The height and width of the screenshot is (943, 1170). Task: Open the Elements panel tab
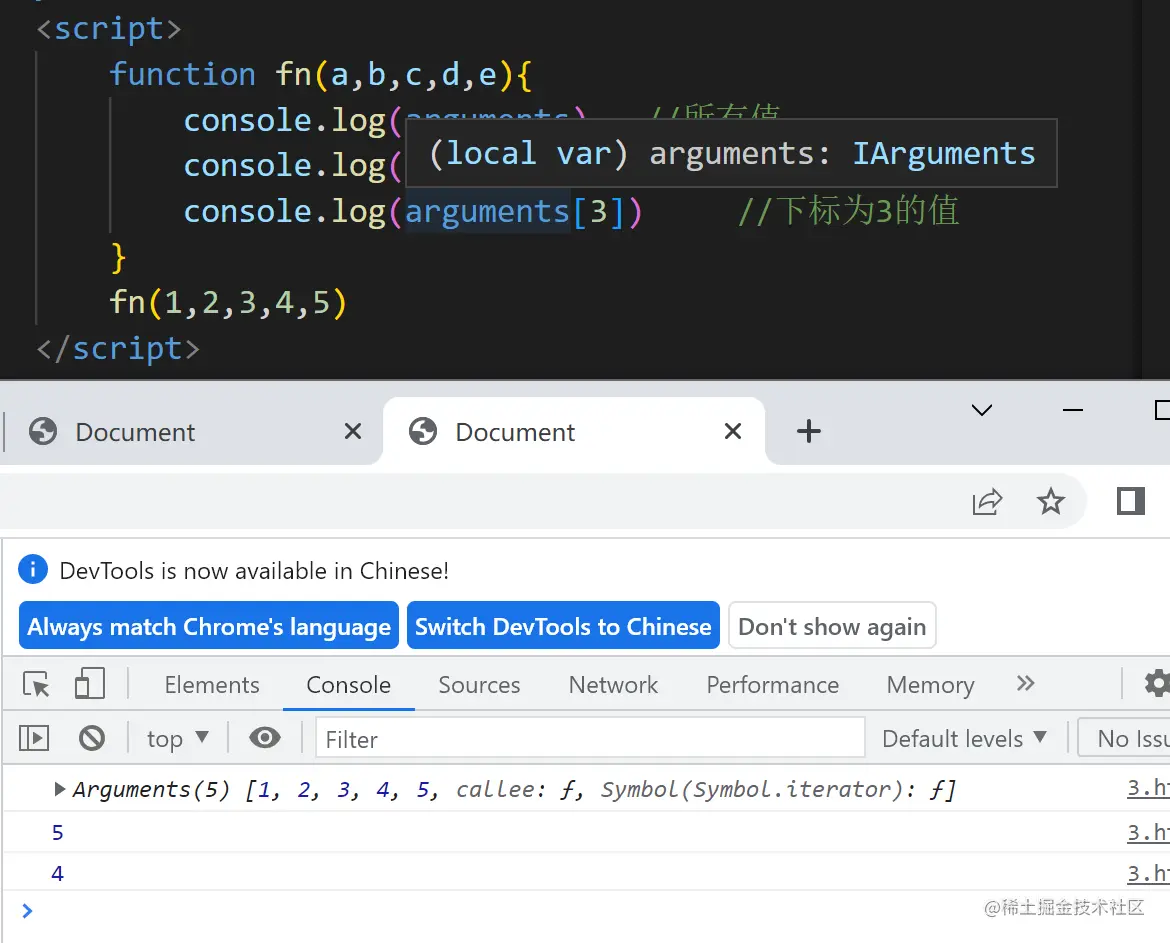212,685
